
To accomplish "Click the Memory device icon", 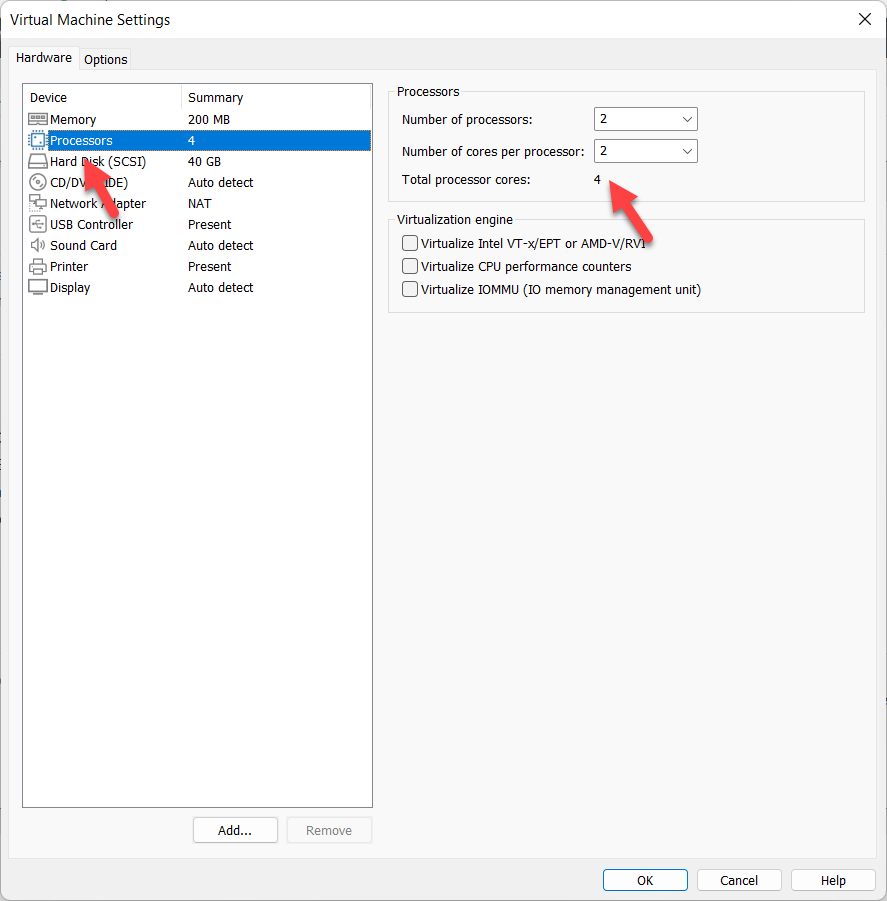I will [x=38, y=120].
